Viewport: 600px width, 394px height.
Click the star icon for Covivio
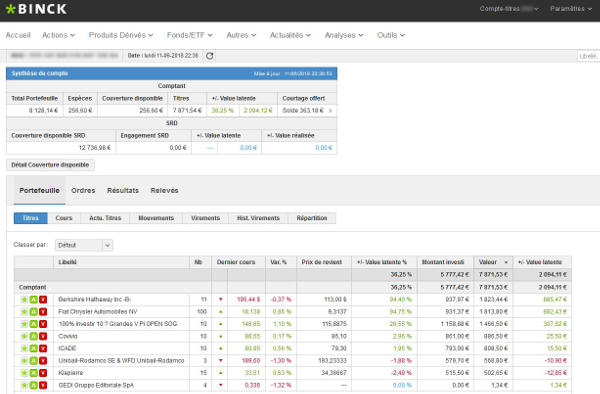[x=24, y=336]
